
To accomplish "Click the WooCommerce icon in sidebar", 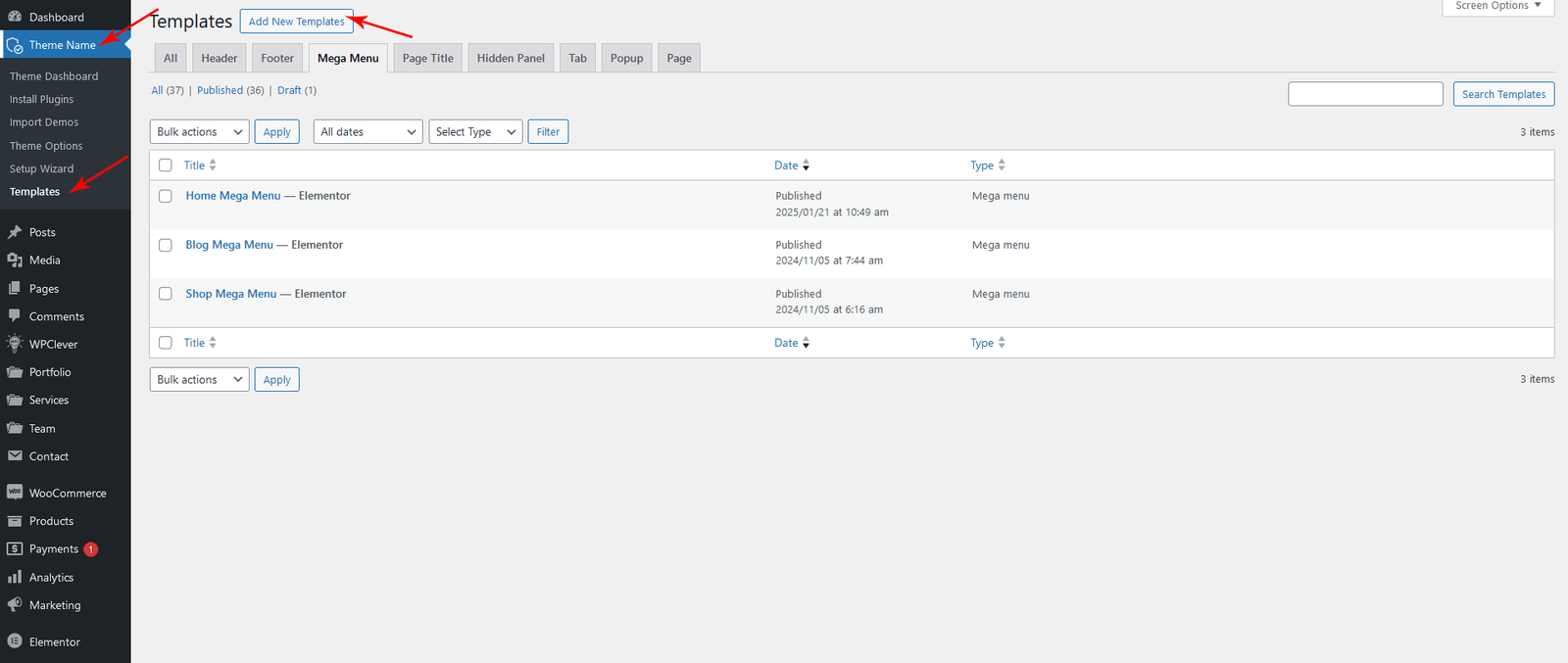I will [x=15, y=493].
